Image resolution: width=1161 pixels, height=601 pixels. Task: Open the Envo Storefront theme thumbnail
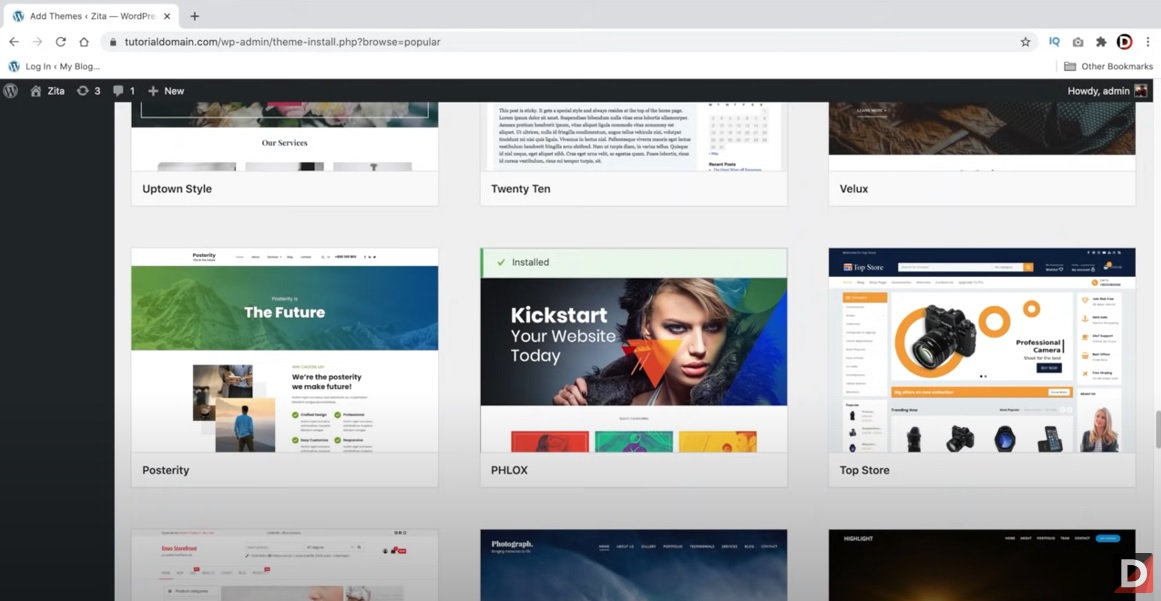coord(284,565)
